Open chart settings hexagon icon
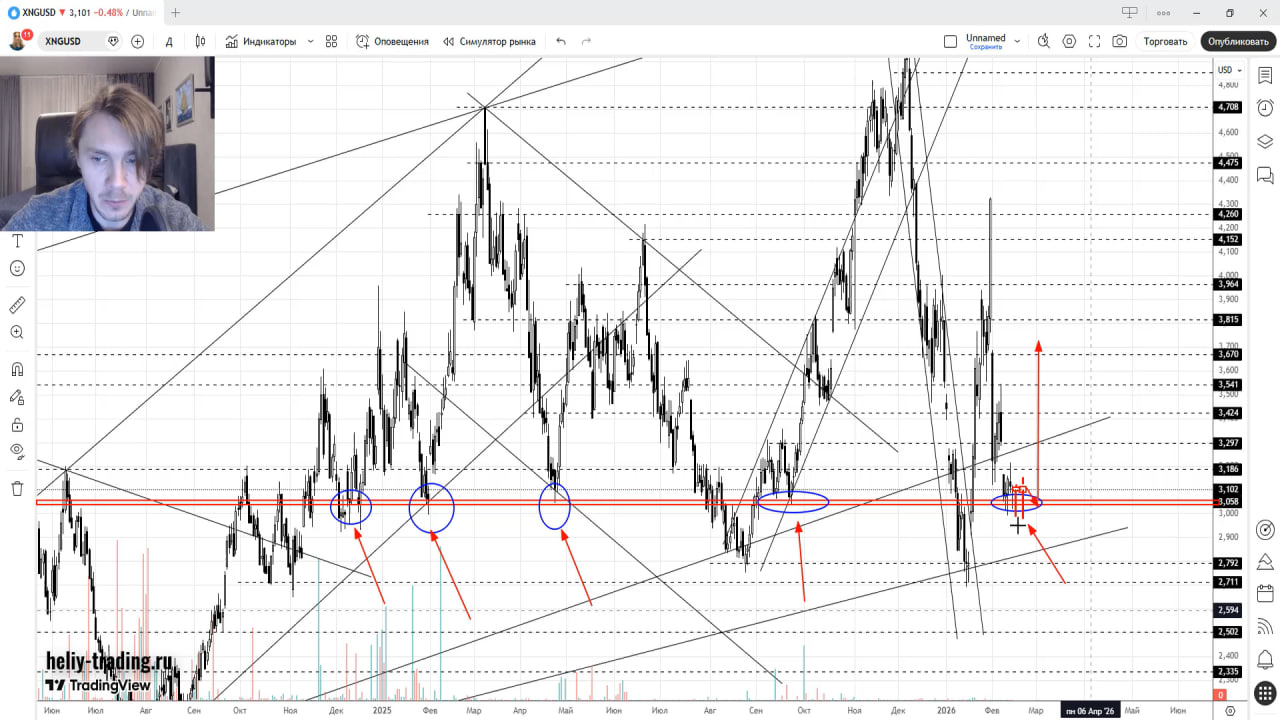This screenshot has height=720, width=1280. pos(1069,41)
